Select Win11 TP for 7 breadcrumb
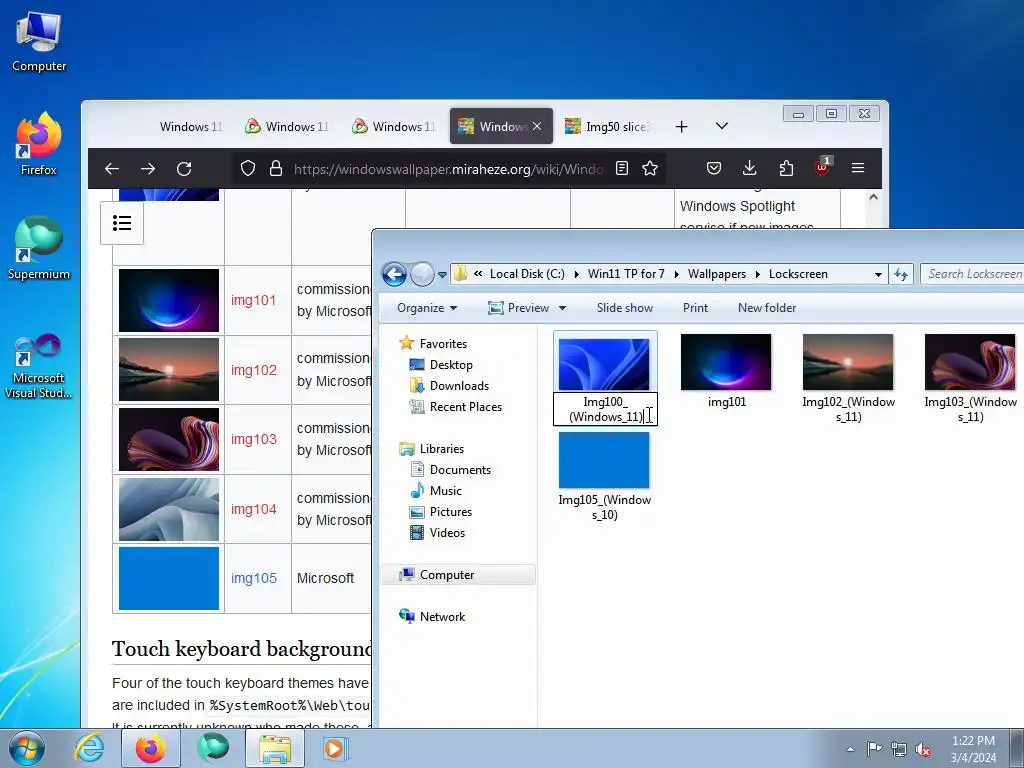Image resolution: width=1024 pixels, height=768 pixels. (626, 274)
